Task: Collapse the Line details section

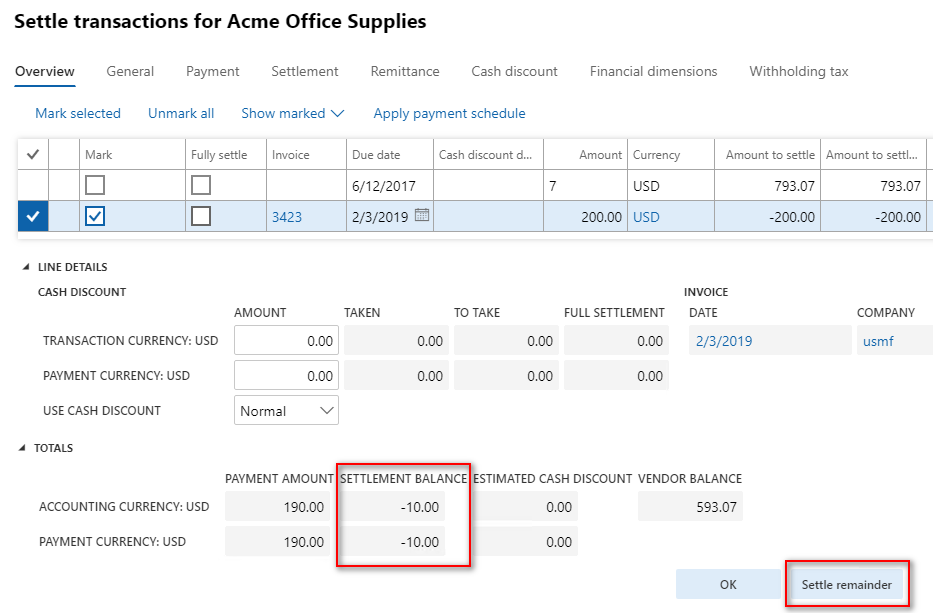Action: pos(24,268)
